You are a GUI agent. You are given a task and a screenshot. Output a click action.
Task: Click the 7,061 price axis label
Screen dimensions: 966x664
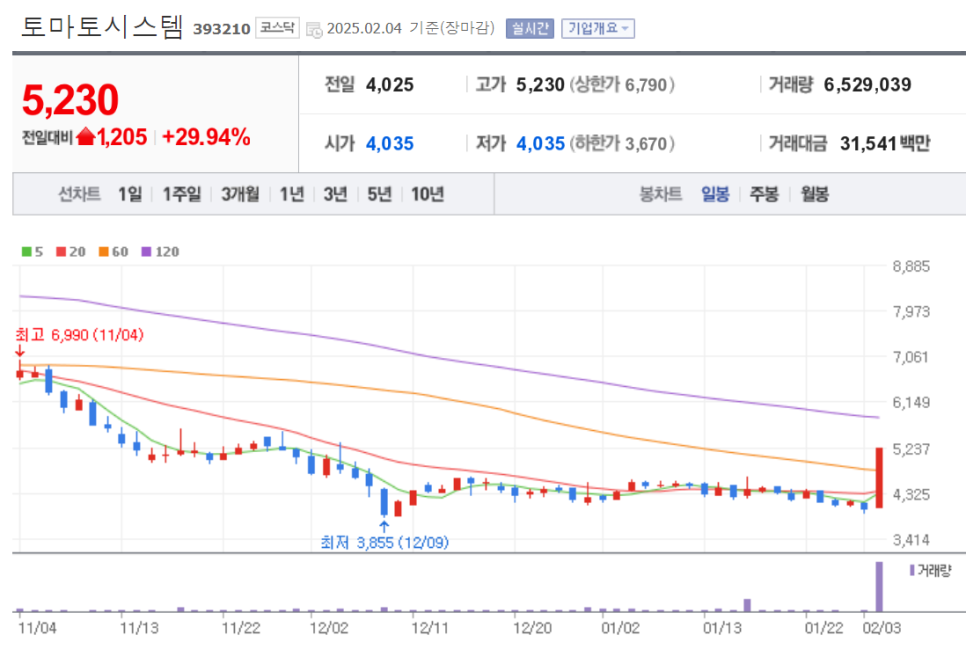[911, 357]
